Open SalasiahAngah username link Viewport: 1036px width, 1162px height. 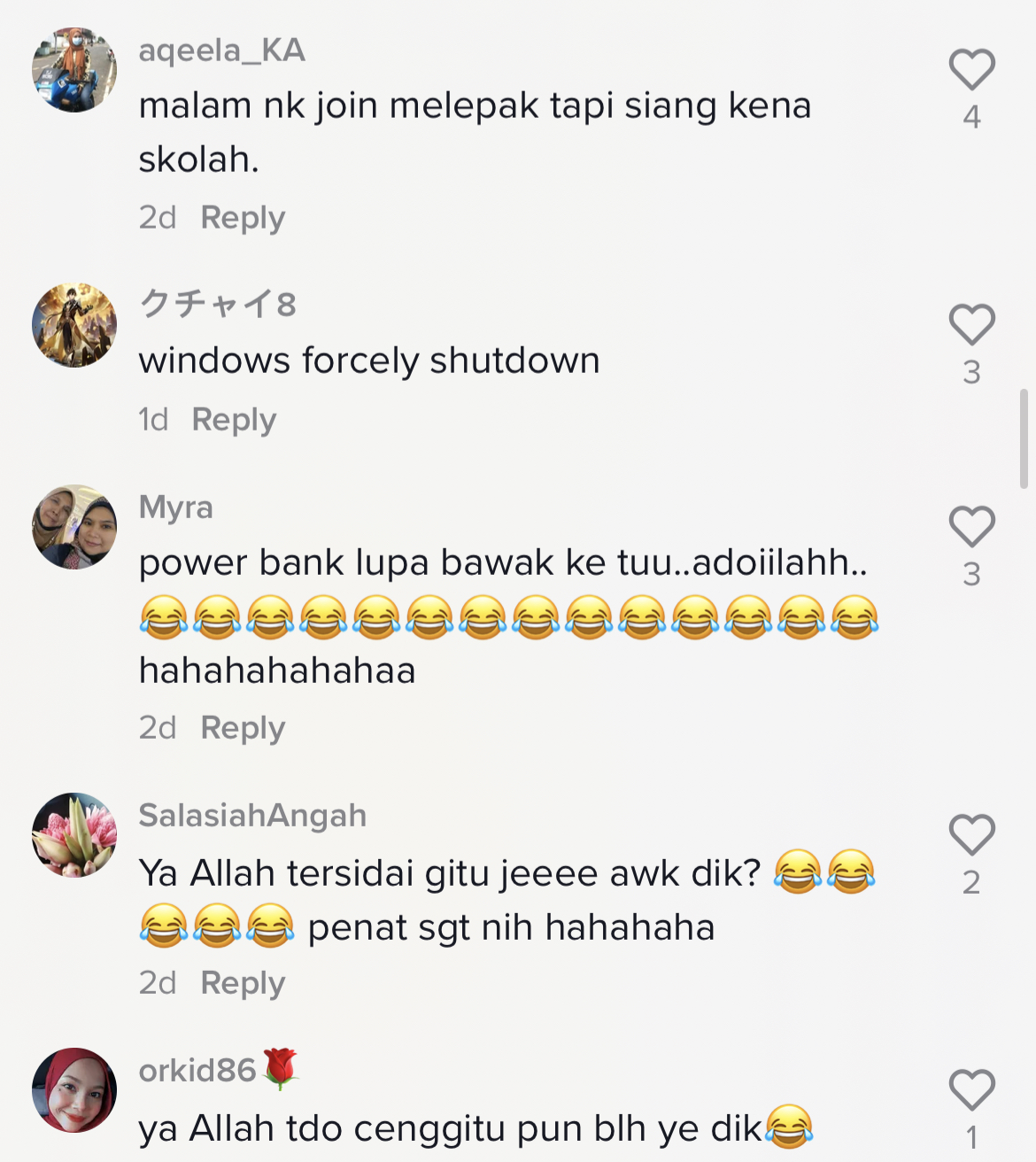[252, 816]
